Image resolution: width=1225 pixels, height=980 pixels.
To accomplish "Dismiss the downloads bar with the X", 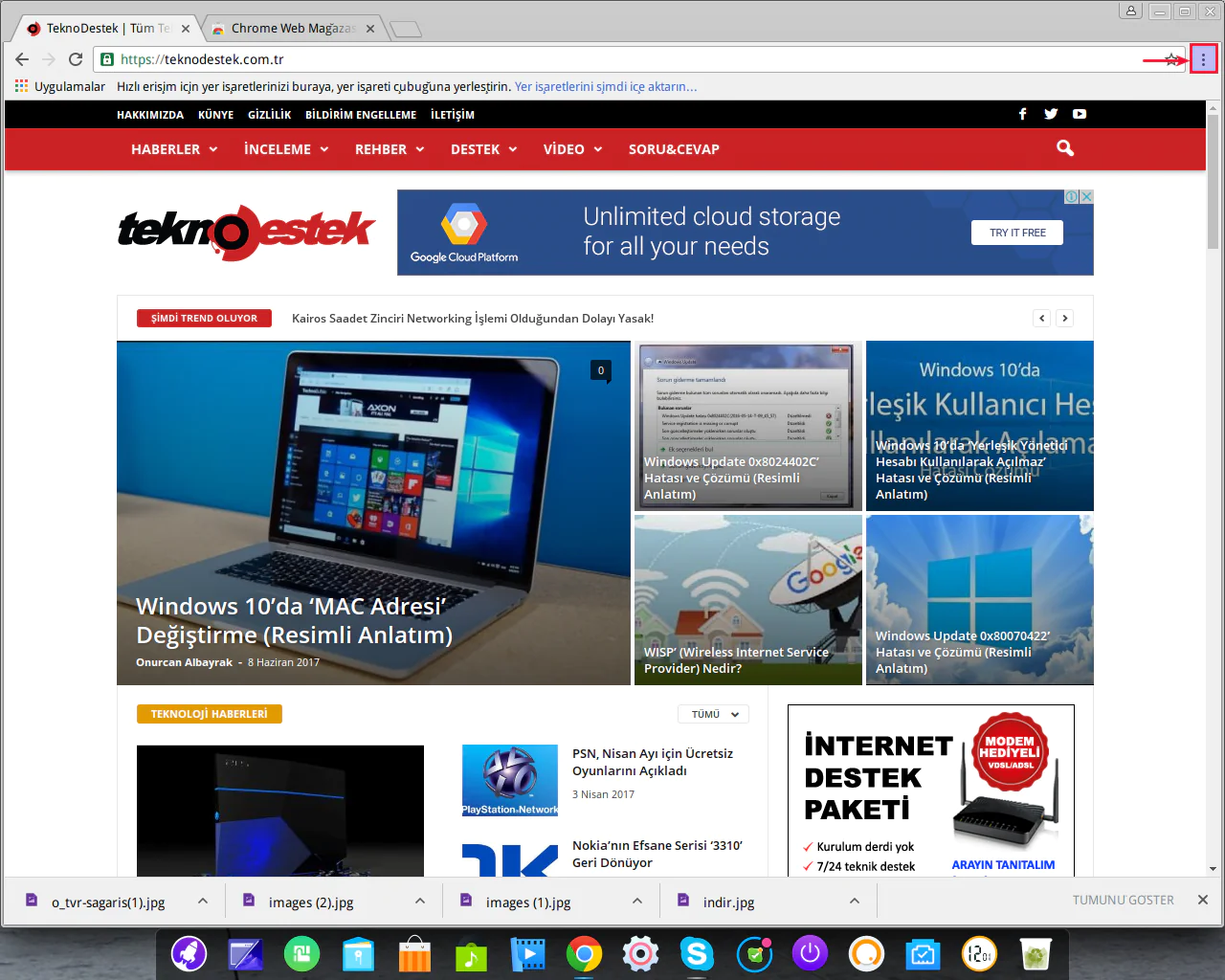I will (x=1202, y=900).
